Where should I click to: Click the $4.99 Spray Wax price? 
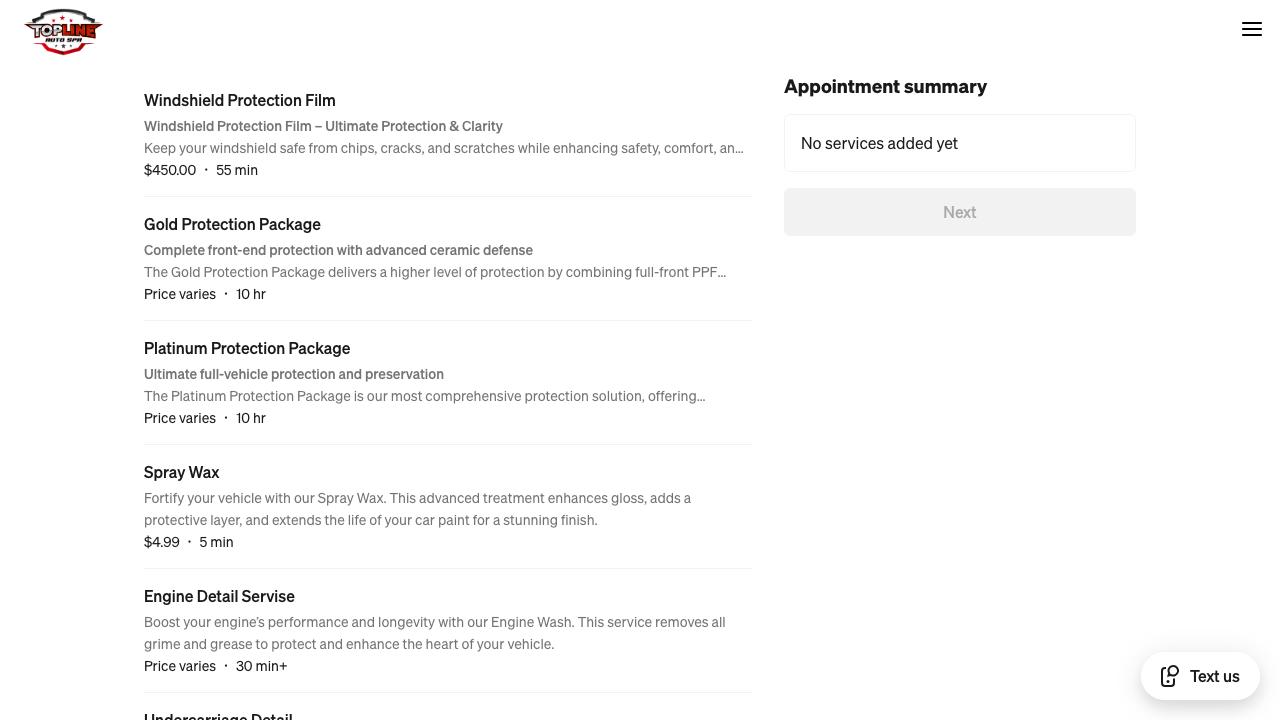[x=162, y=542]
